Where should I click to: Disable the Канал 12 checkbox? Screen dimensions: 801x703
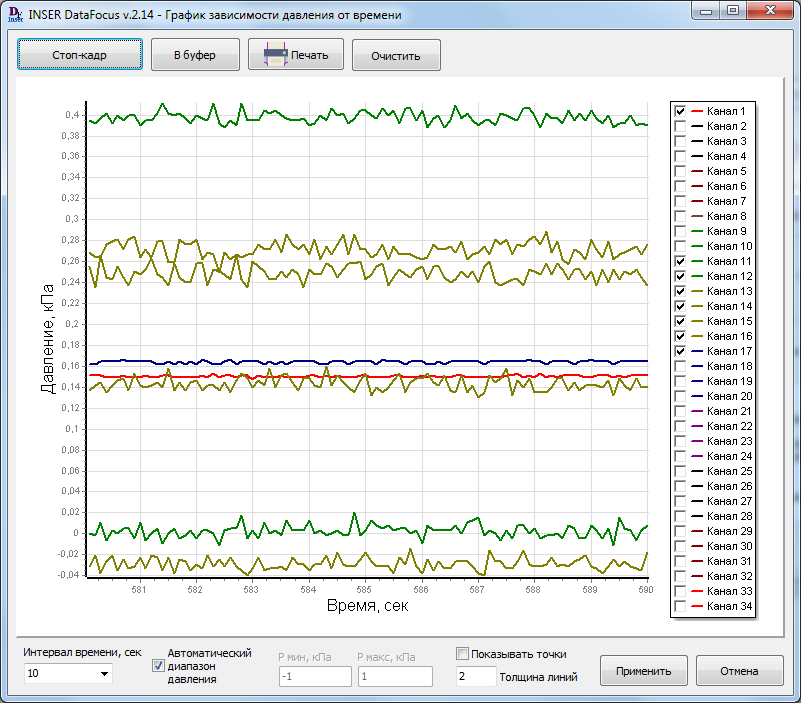pos(680,276)
